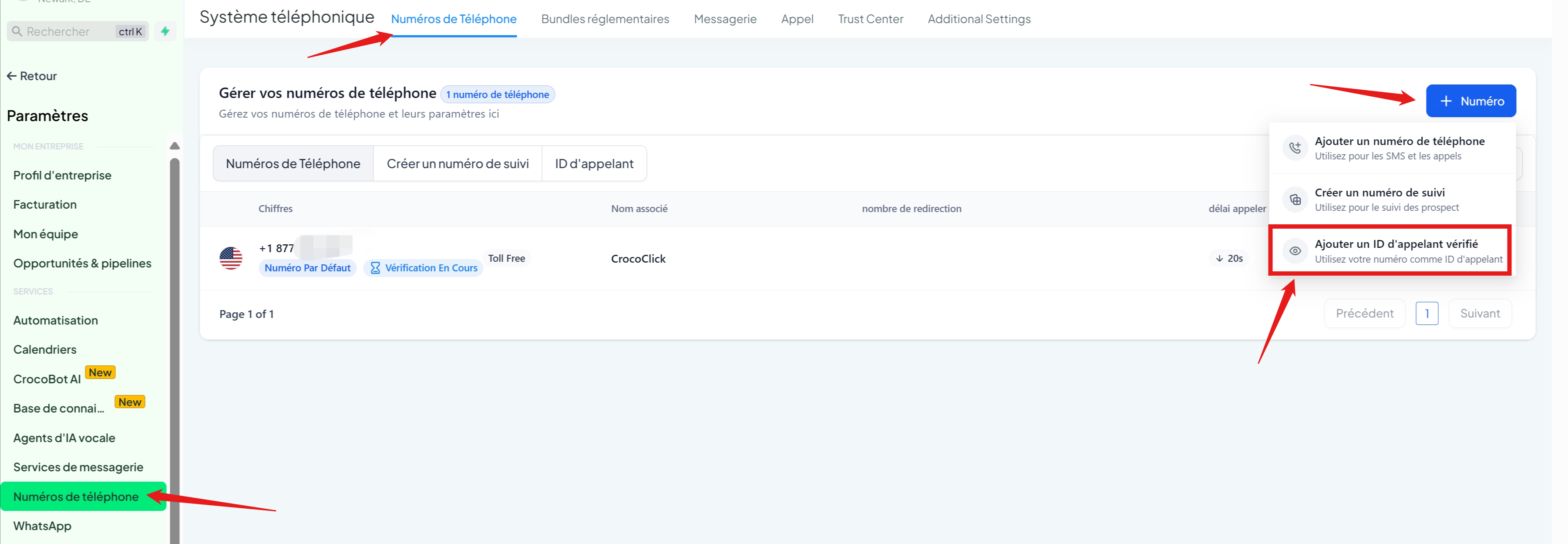Switch to Bundles réglementaires tab
Screen dimensions: 1568x544
pos(605,19)
